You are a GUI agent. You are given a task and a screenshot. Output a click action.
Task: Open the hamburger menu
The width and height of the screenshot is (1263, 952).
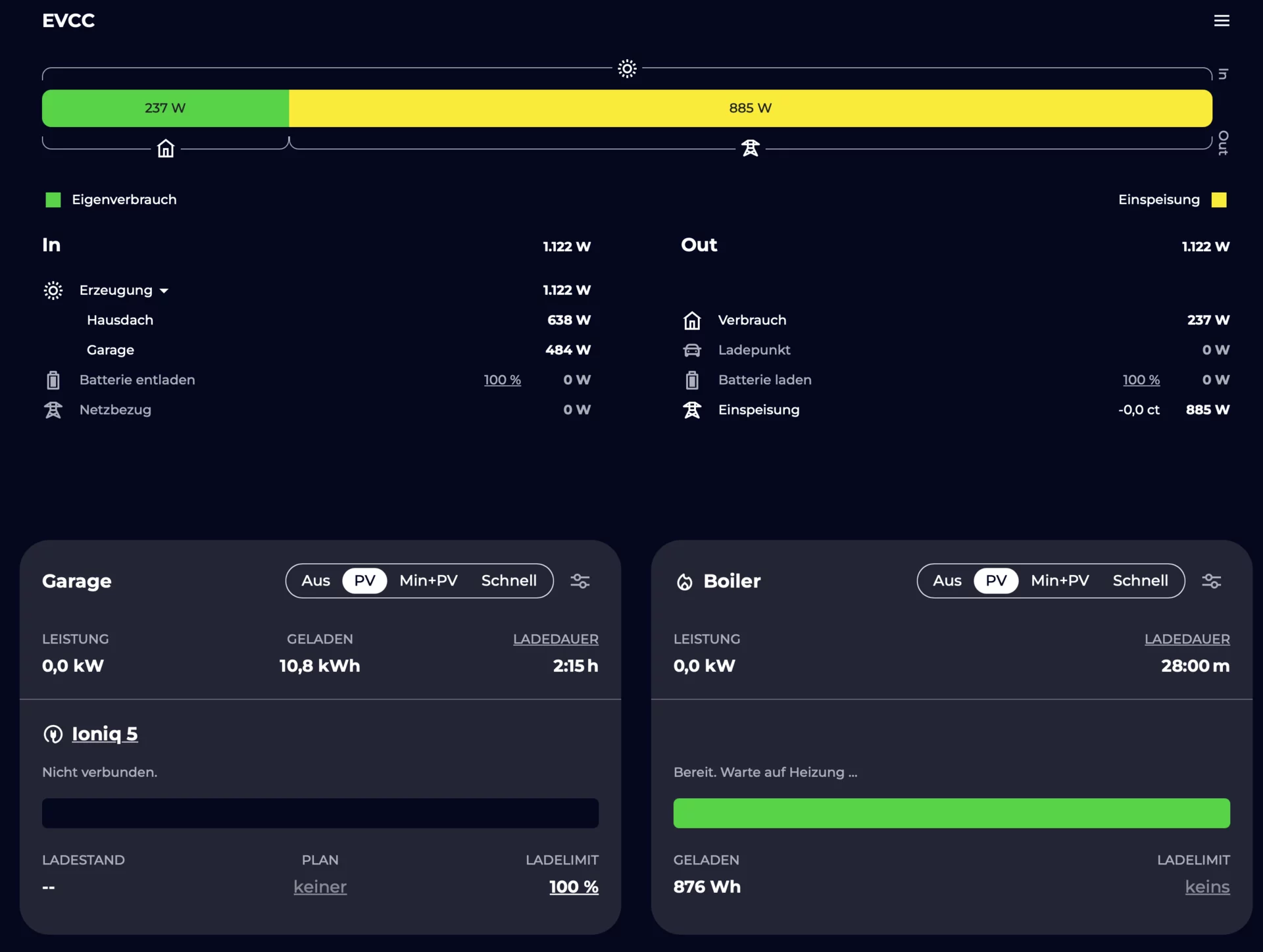tap(1221, 21)
